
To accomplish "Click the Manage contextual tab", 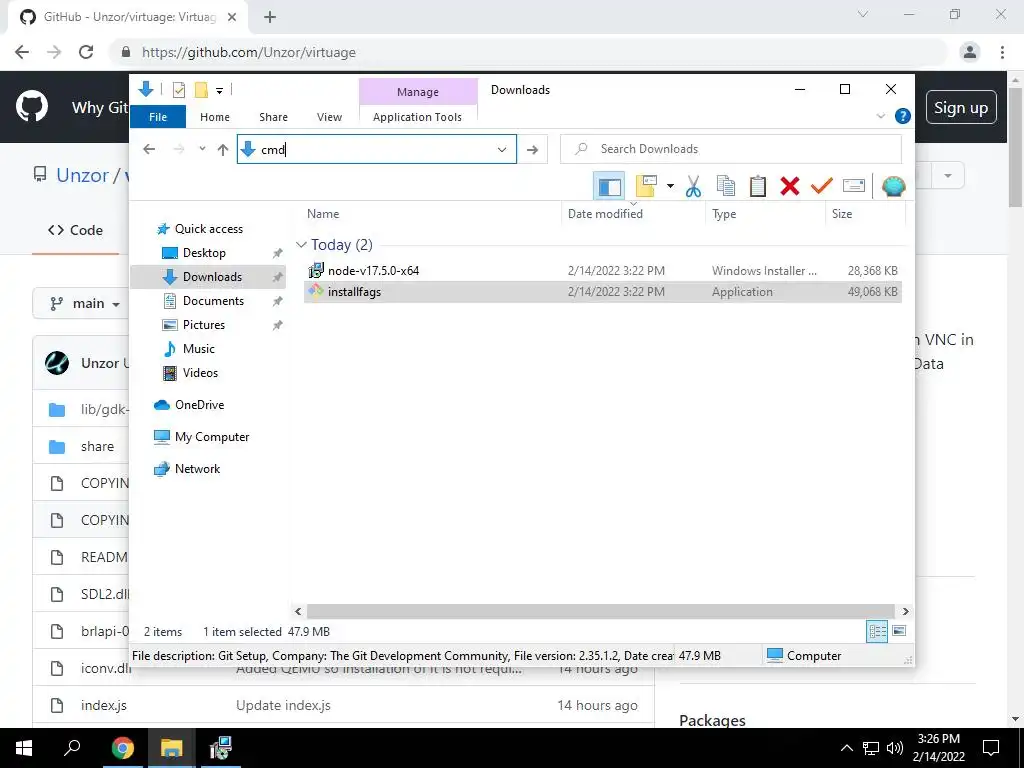I will (418, 92).
